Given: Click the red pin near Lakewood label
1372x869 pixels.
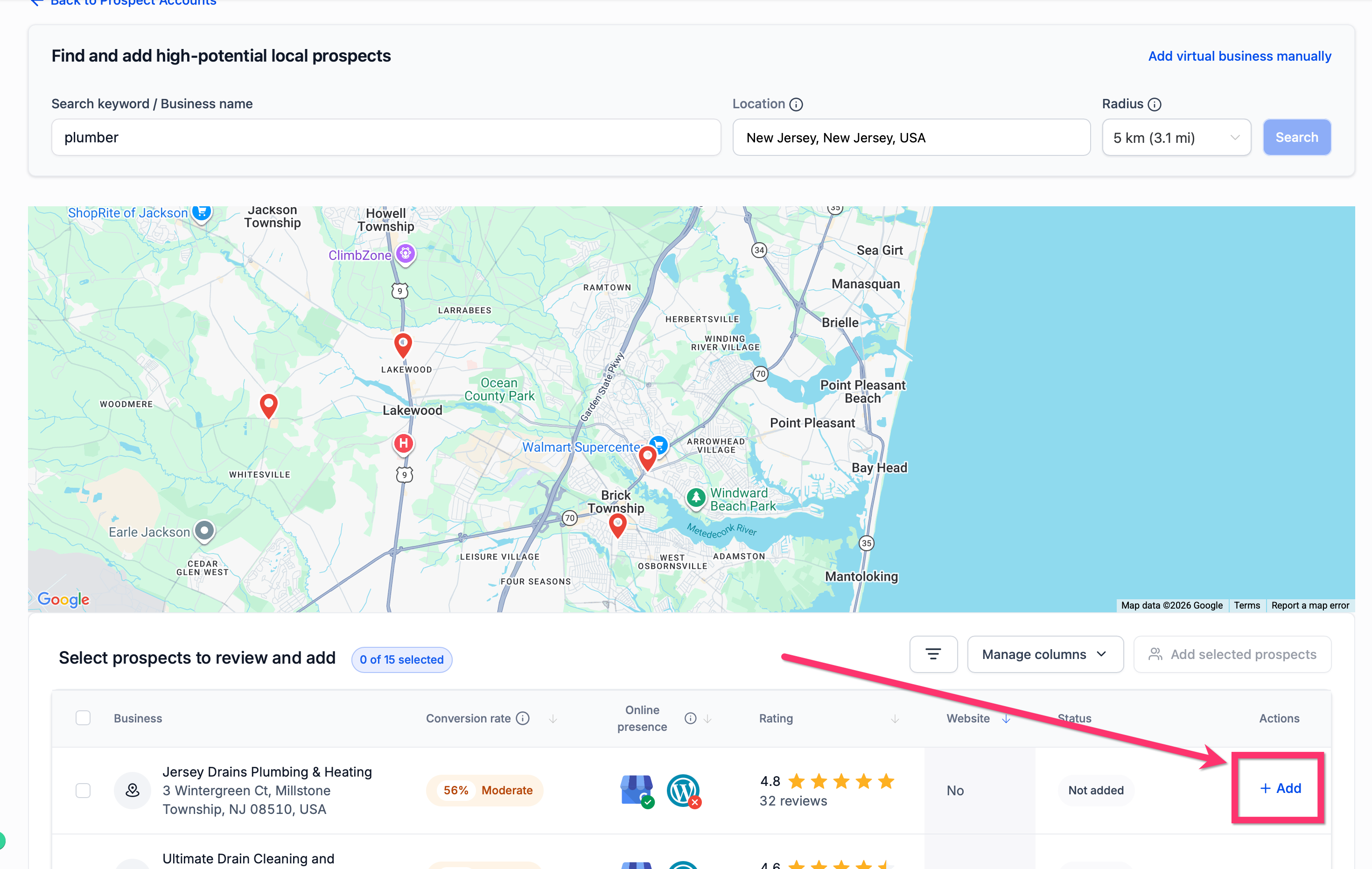Looking at the screenshot, I should tap(403, 344).
